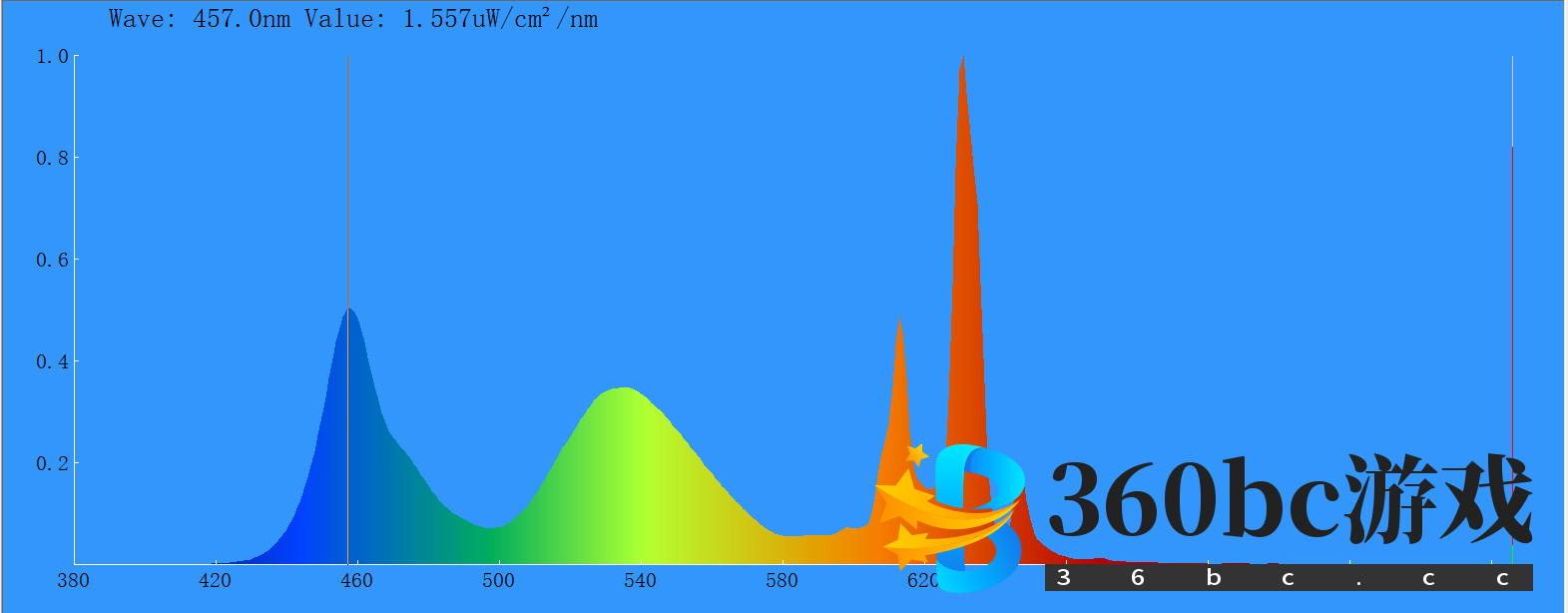This screenshot has height=613, width=1568.
Task: Open the "360bc游戏" watermark text
Action: point(1290,499)
